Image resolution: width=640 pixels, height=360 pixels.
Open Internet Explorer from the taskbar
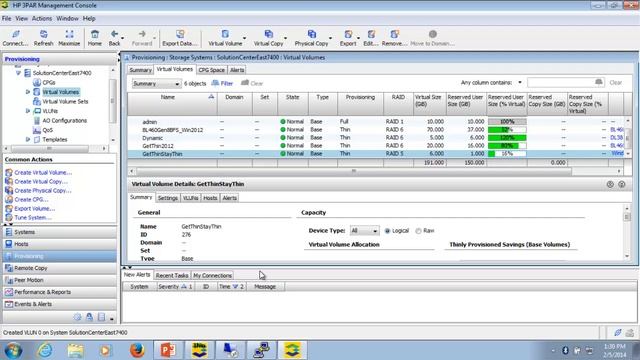[x=45, y=350]
